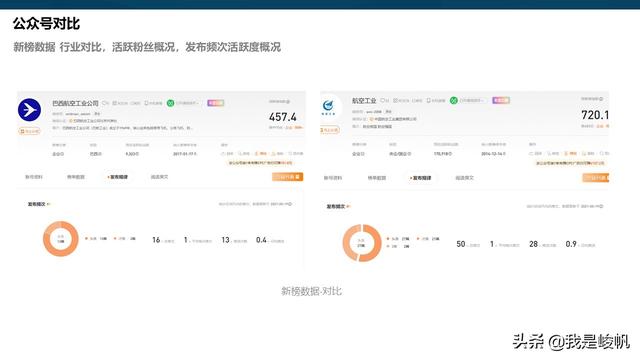Select 发布规律 tab in 巴西航空工业公司 panel
Viewport: 640px width, 360px height.
[118, 177]
